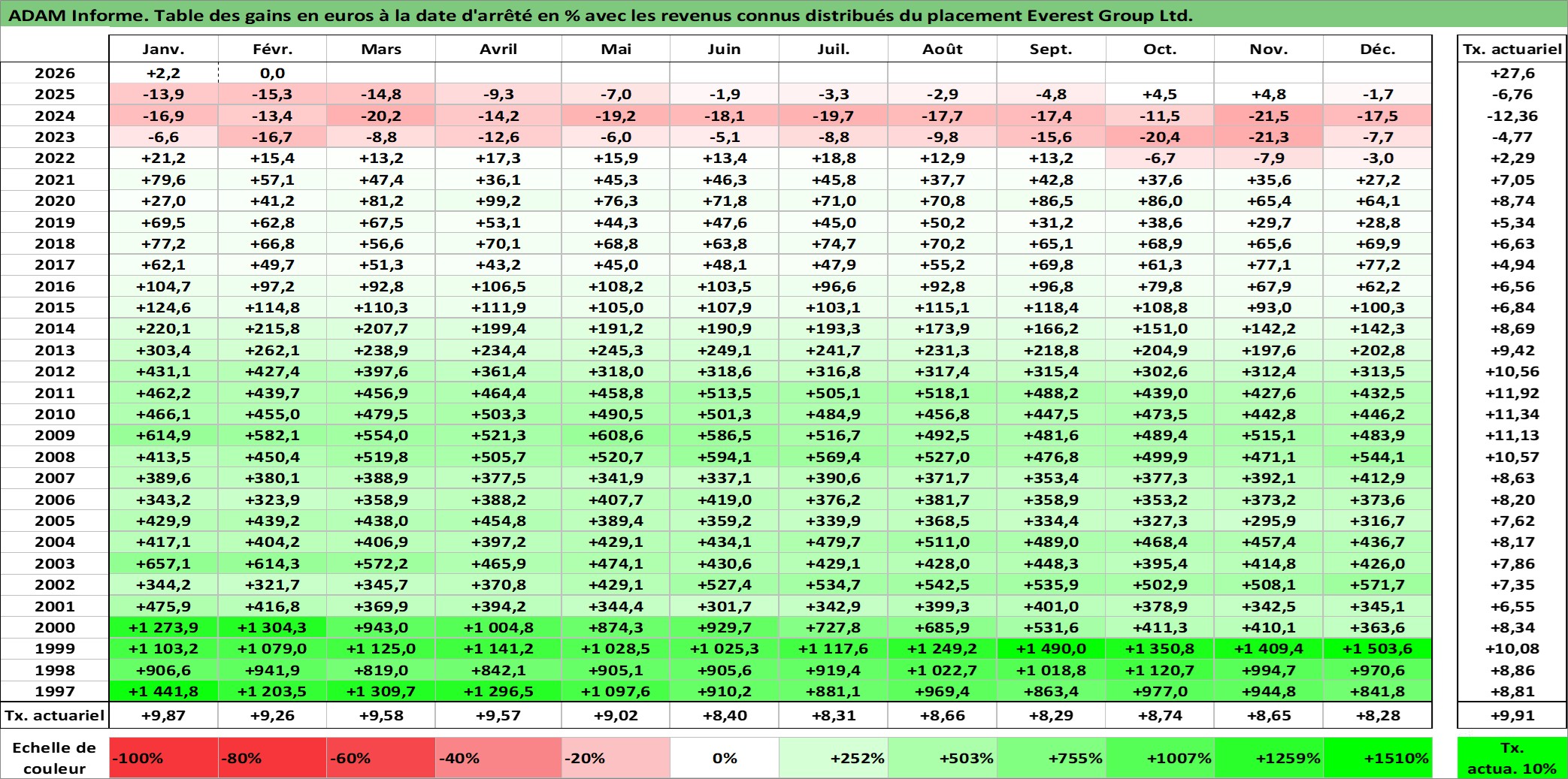This screenshot has height=779, width=1568.
Task: Click the '-12,36' actuarial rate for 2024
Action: point(1512,116)
